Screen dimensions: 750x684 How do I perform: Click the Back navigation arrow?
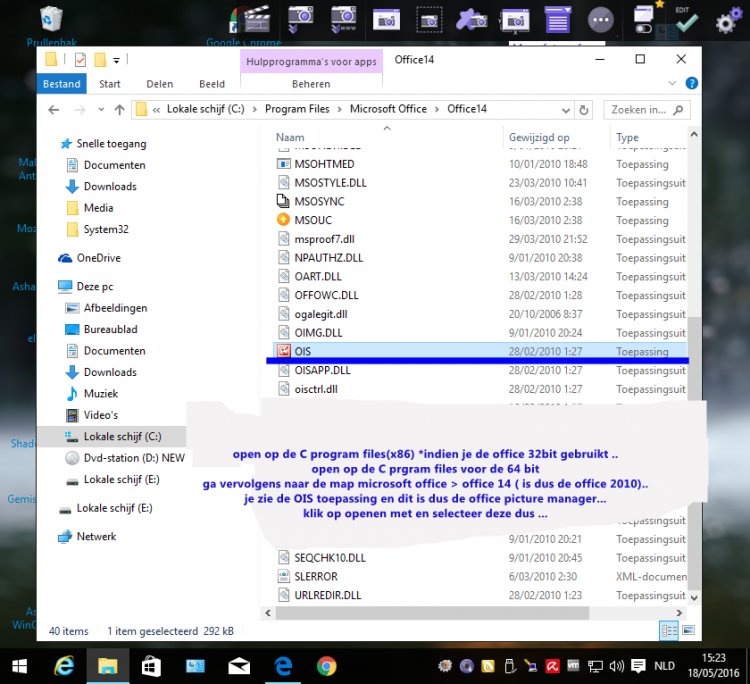[x=53, y=109]
